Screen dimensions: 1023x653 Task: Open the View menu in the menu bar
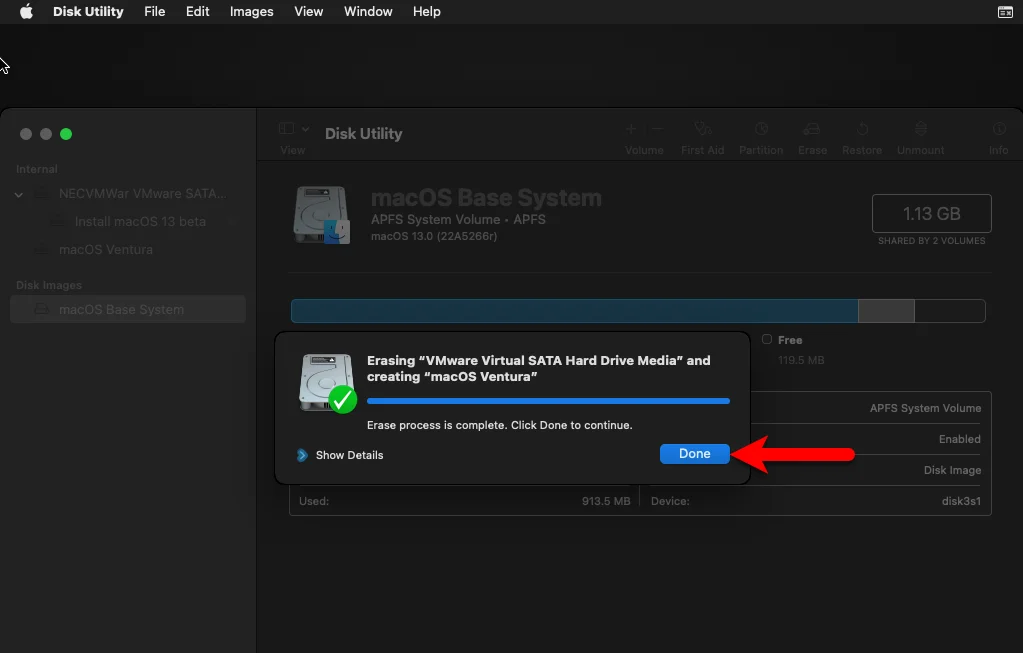pos(309,12)
